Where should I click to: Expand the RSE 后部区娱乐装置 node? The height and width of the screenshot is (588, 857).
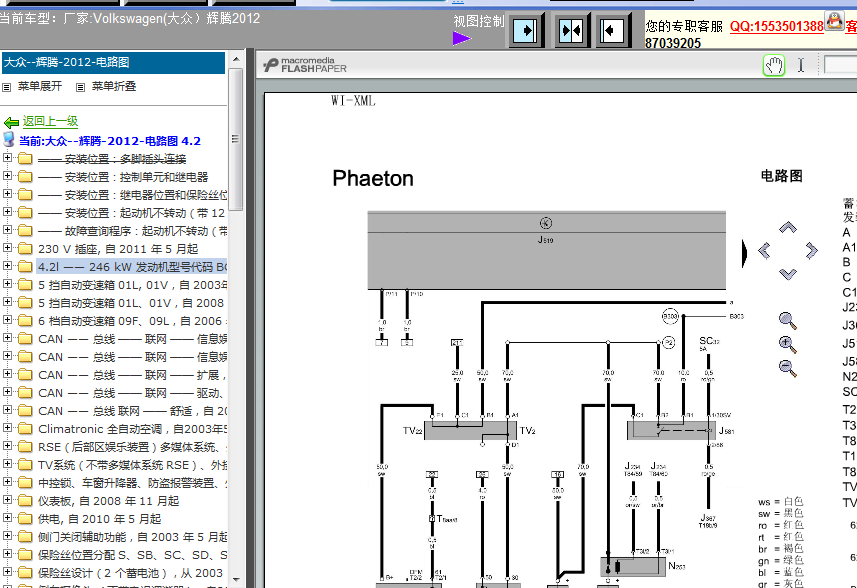(7, 446)
